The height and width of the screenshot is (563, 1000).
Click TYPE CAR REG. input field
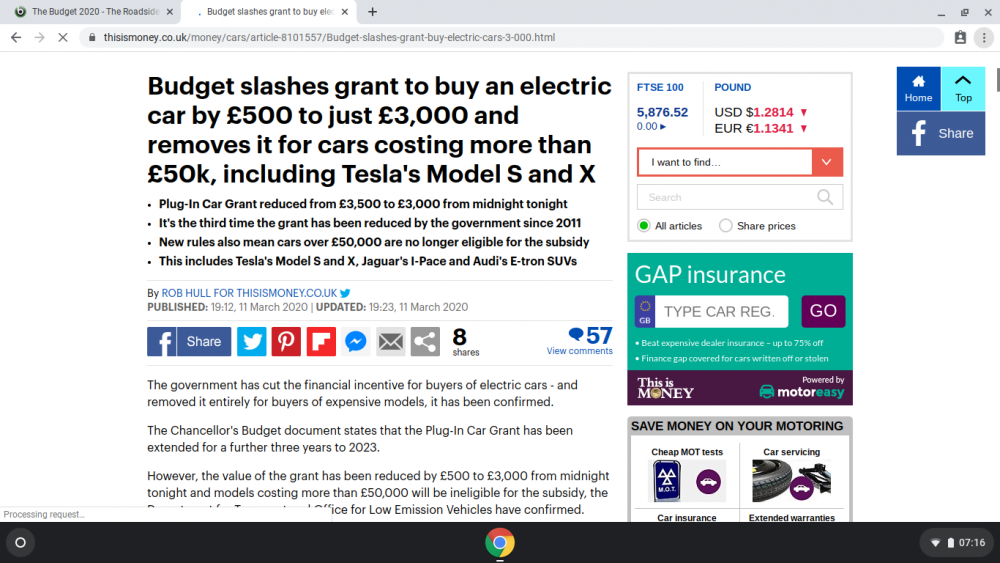[x=721, y=311]
